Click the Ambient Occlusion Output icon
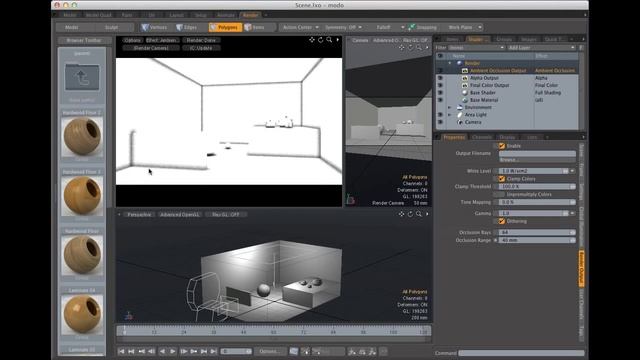 [464, 71]
